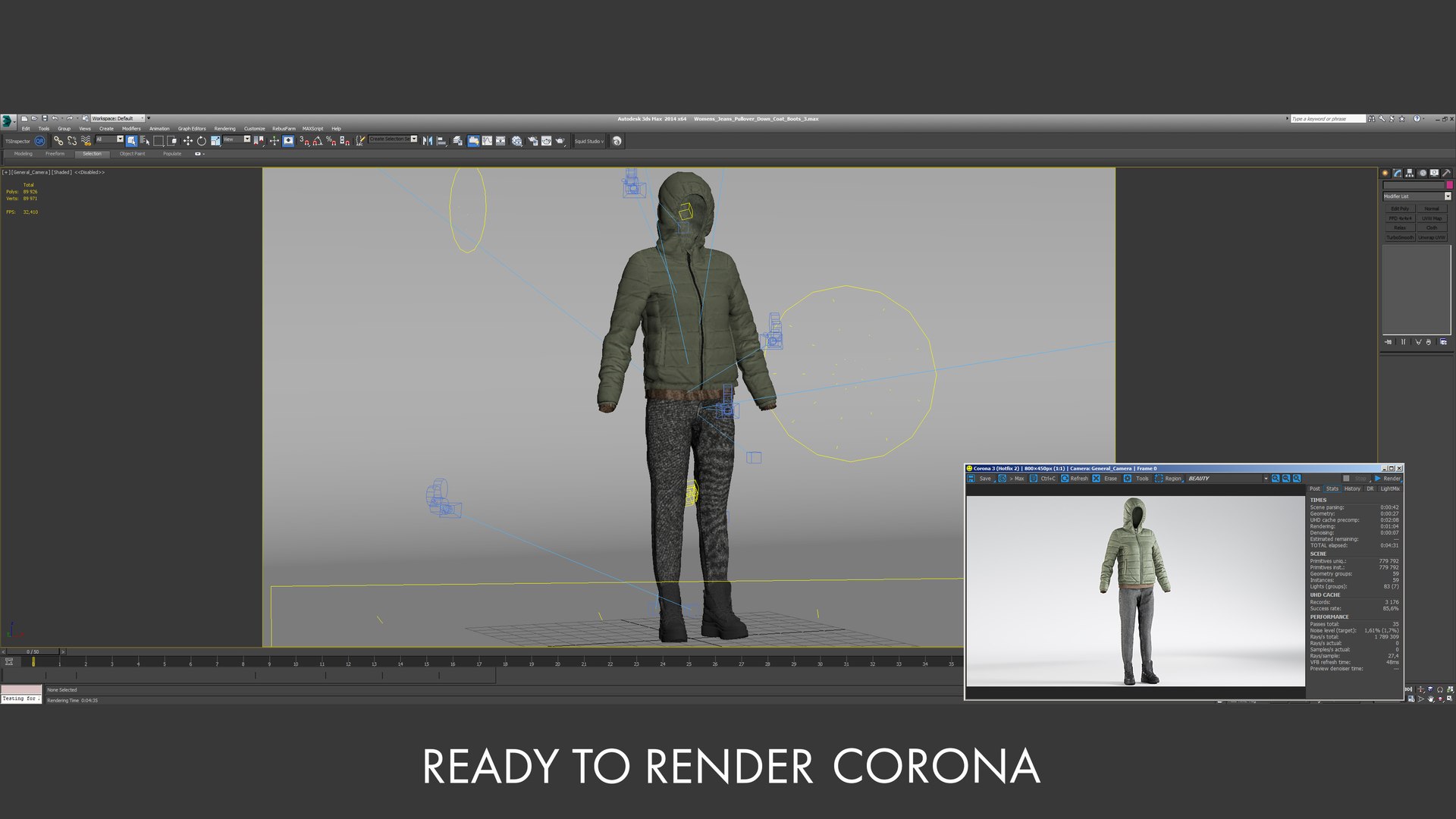Viewport: 1456px width, 819px height.
Task: Open the Workspace: Default dropdown
Action: (x=118, y=118)
